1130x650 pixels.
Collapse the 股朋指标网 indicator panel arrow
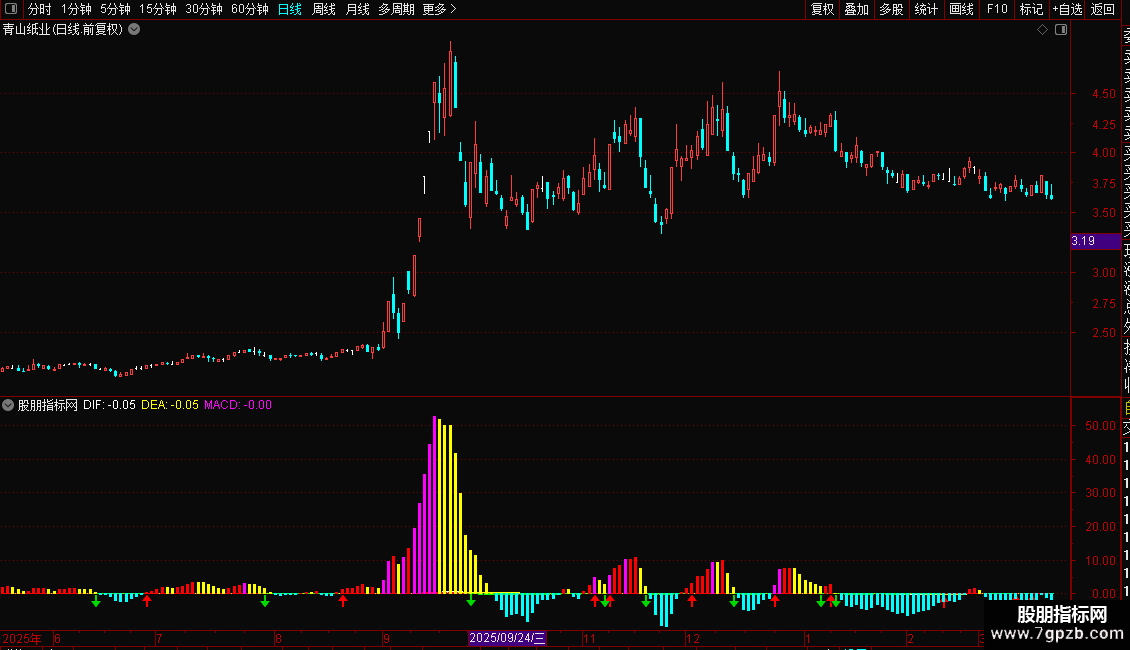[8, 405]
